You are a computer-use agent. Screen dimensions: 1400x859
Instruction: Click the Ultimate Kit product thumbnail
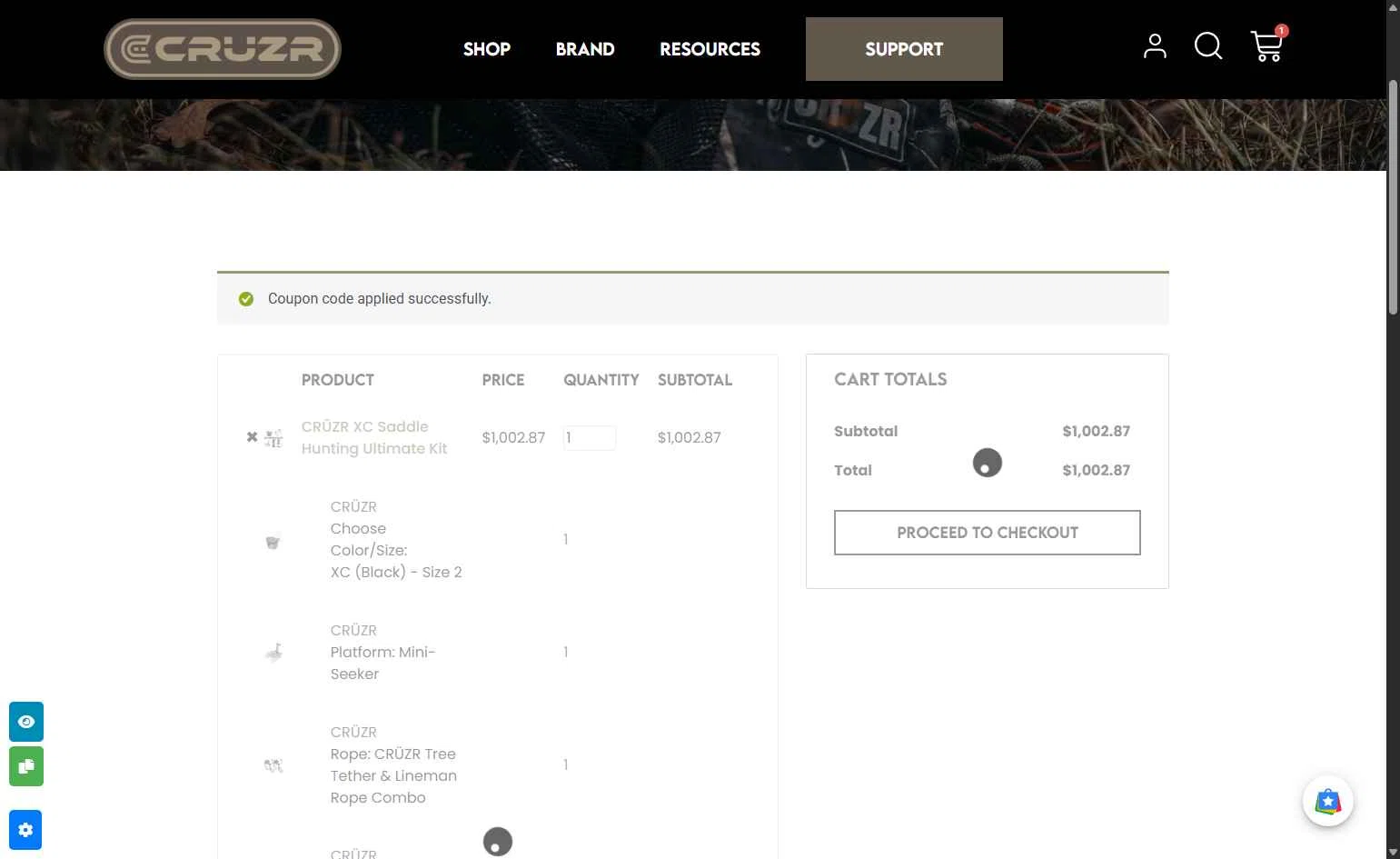tap(273, 438)
